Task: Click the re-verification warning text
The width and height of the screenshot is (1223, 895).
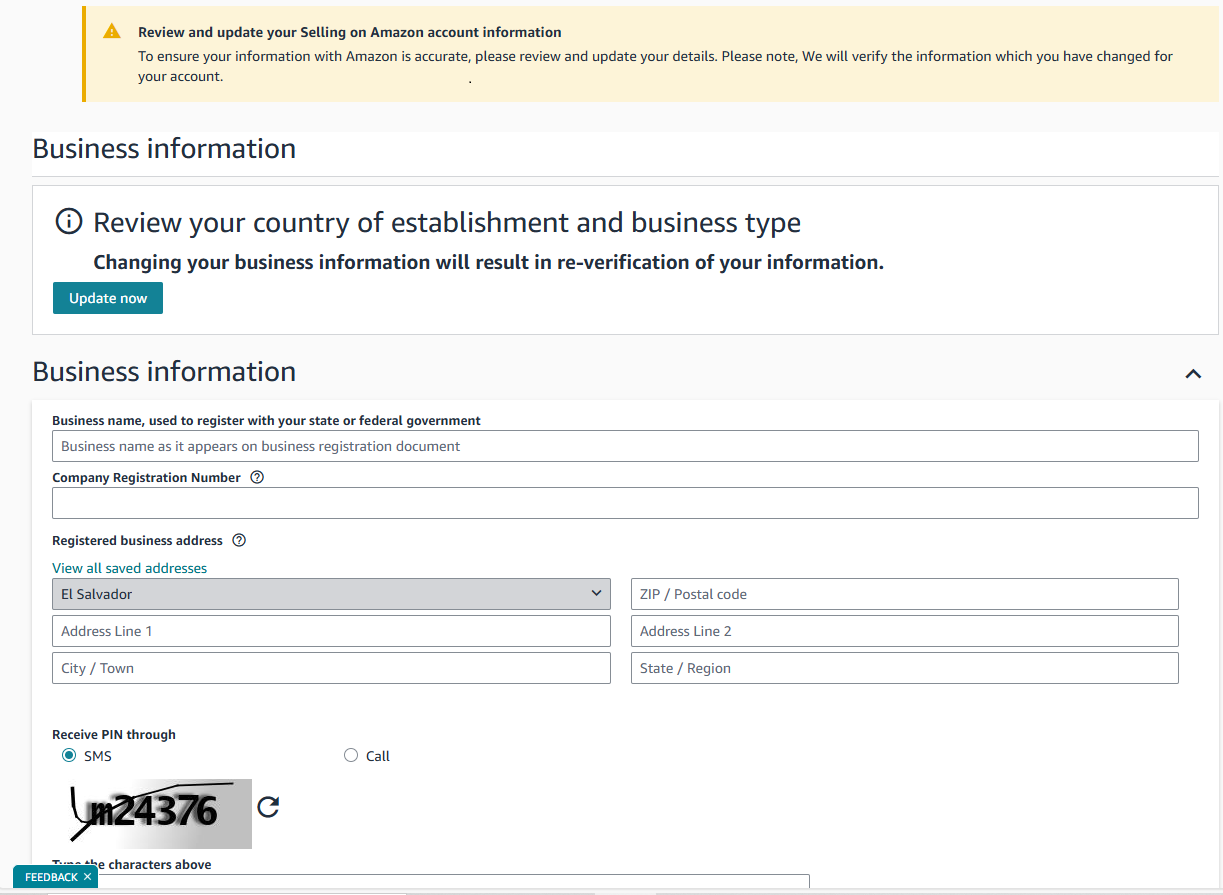Action: 488,262
